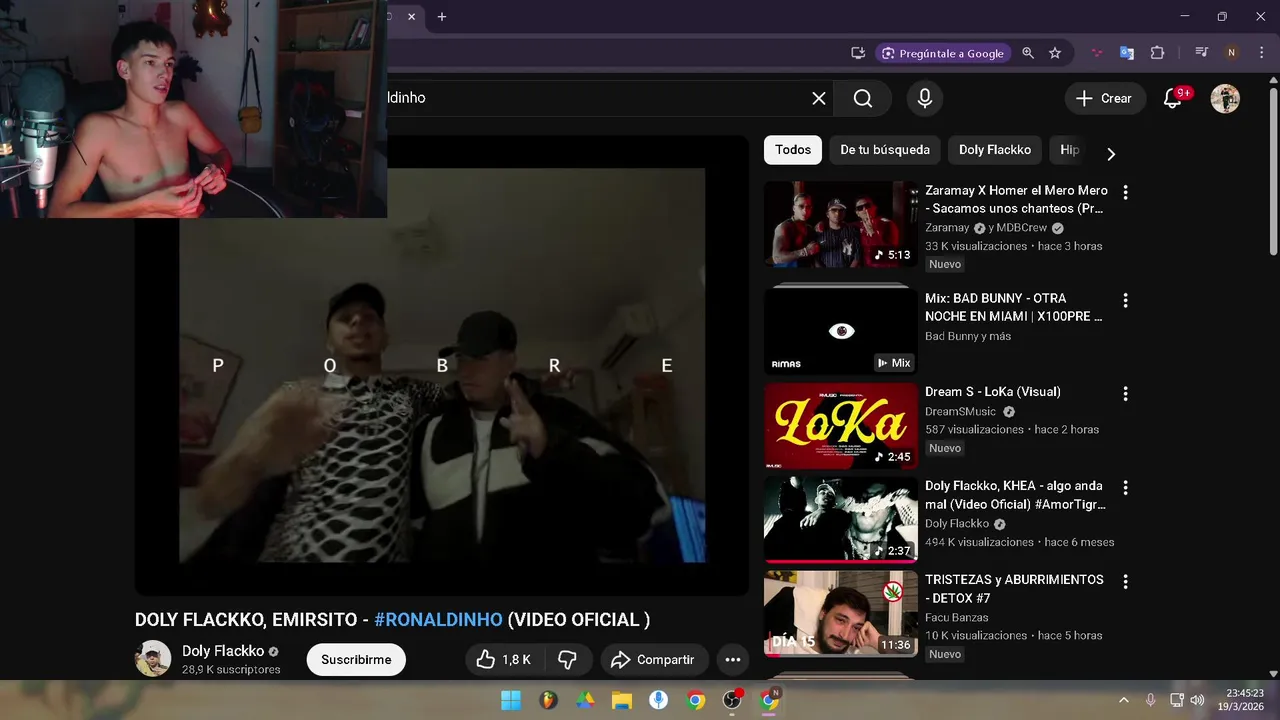Open the Chrome three-dot menu

[x=1261, y=53]
